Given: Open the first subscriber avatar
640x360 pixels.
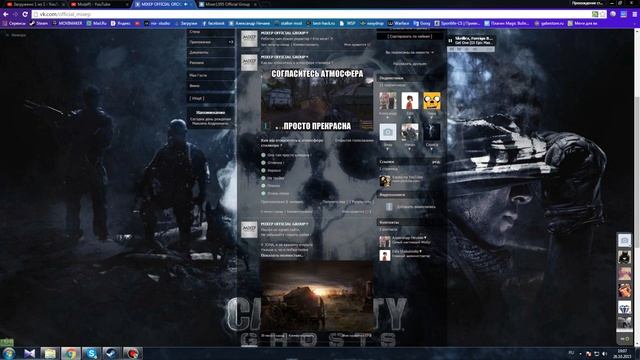Looking at the screenshot, I should [x=388, y=101].
